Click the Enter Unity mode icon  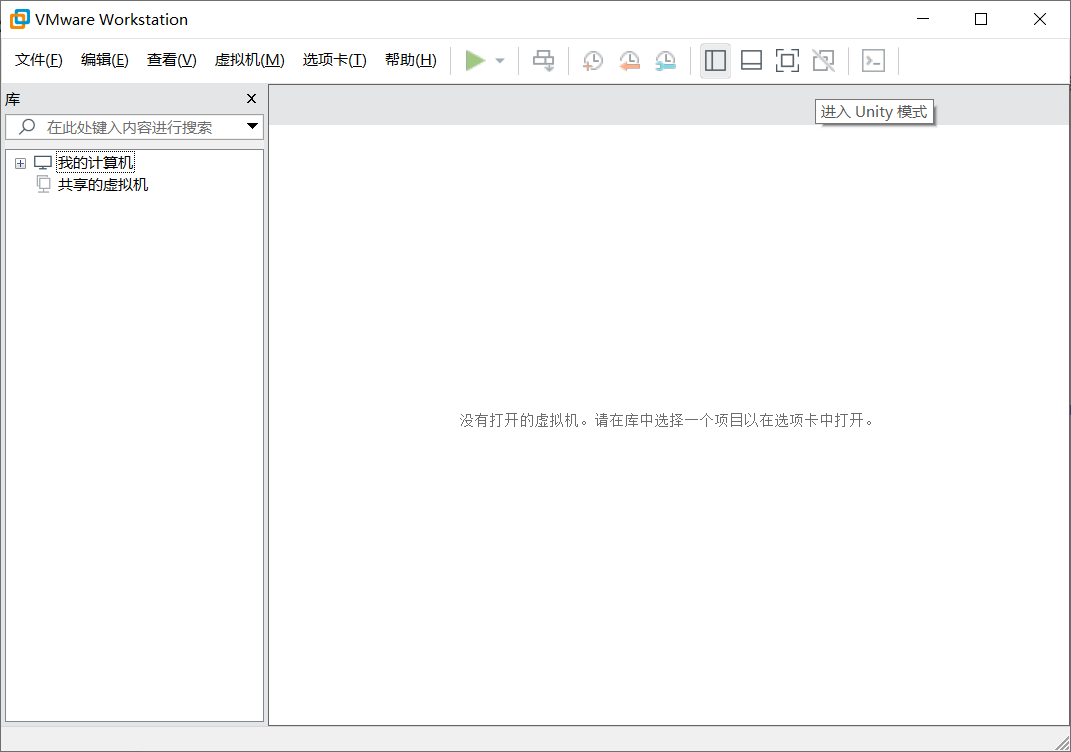pyautogui.click(x=824, y=61)
